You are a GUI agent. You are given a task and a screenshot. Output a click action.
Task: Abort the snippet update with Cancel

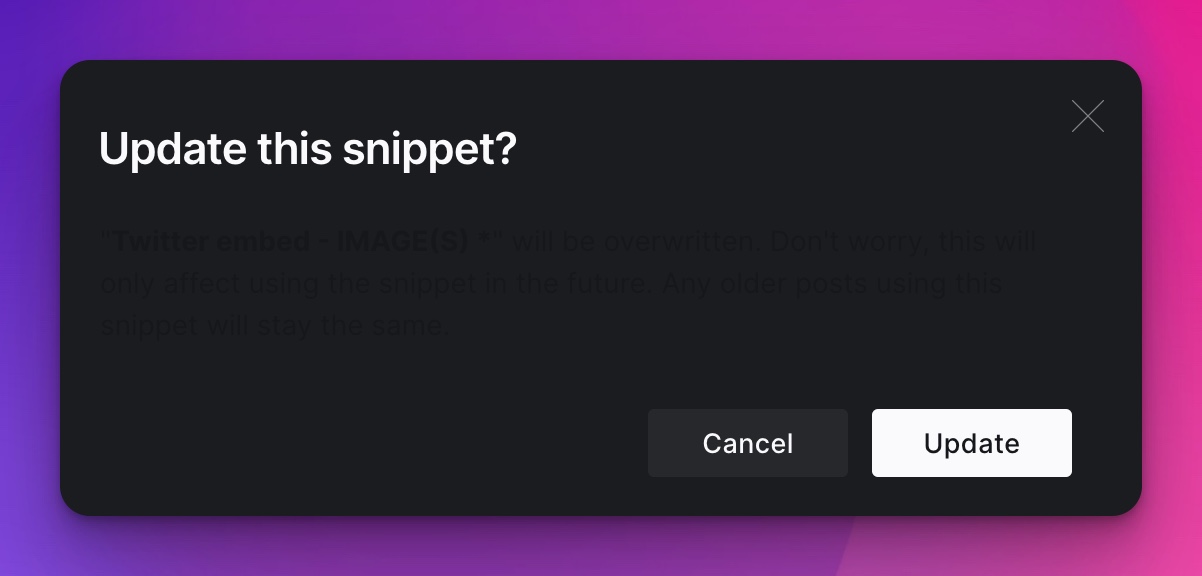pyautogui.click(x=748, y=443)
